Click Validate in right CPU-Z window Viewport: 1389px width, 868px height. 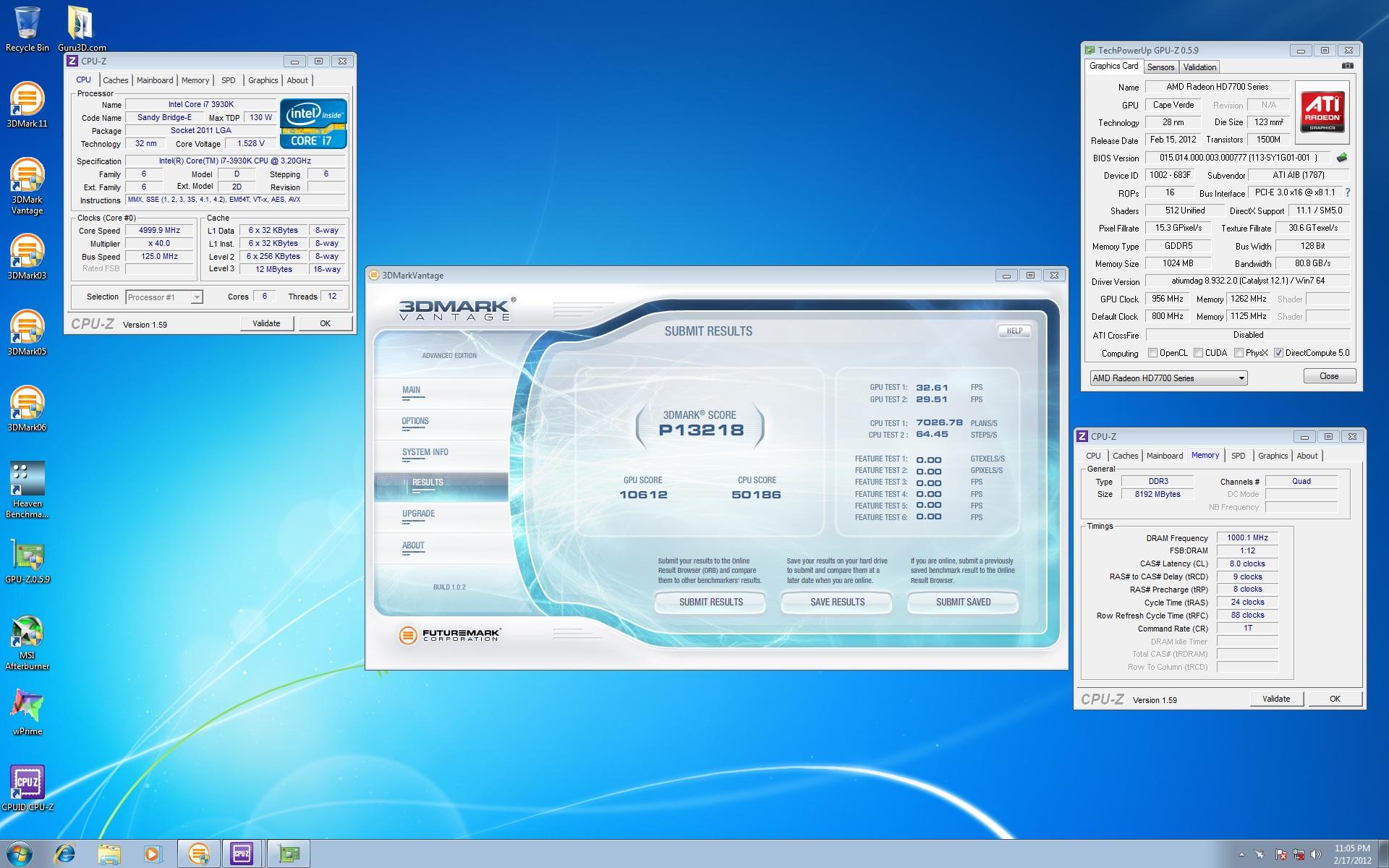(x=1276, y=699)
